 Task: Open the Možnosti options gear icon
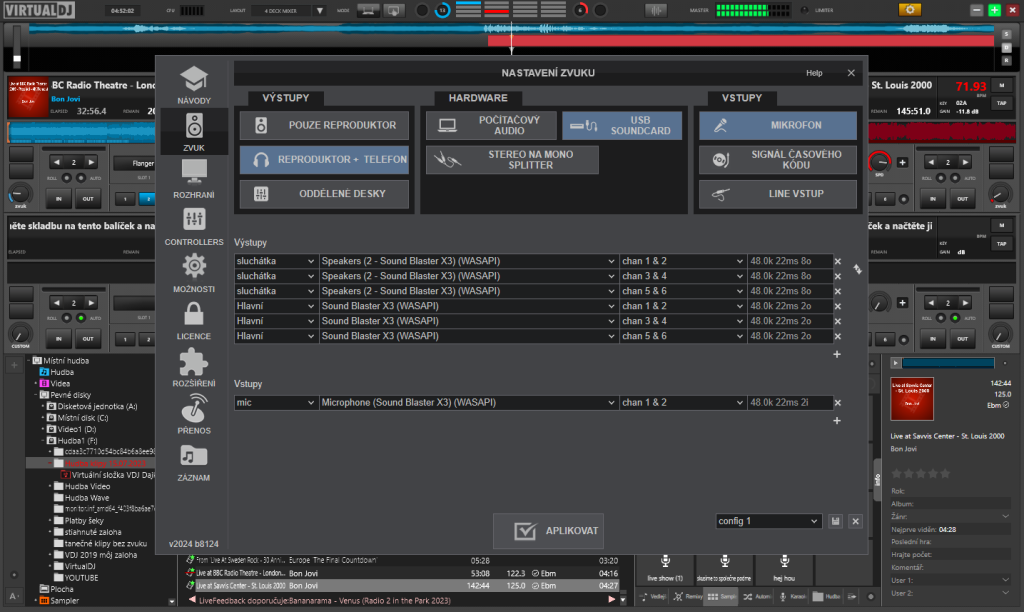[x=194, y=272]
